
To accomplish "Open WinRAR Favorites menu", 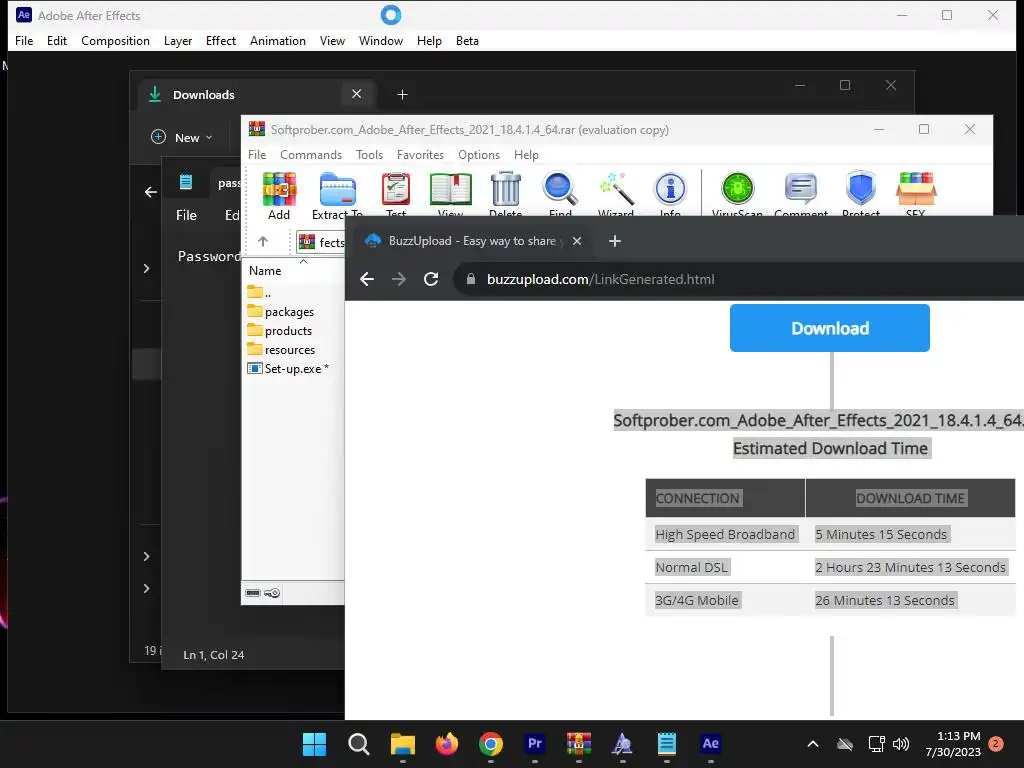I will pyautogui.click(x=421, y=155).
